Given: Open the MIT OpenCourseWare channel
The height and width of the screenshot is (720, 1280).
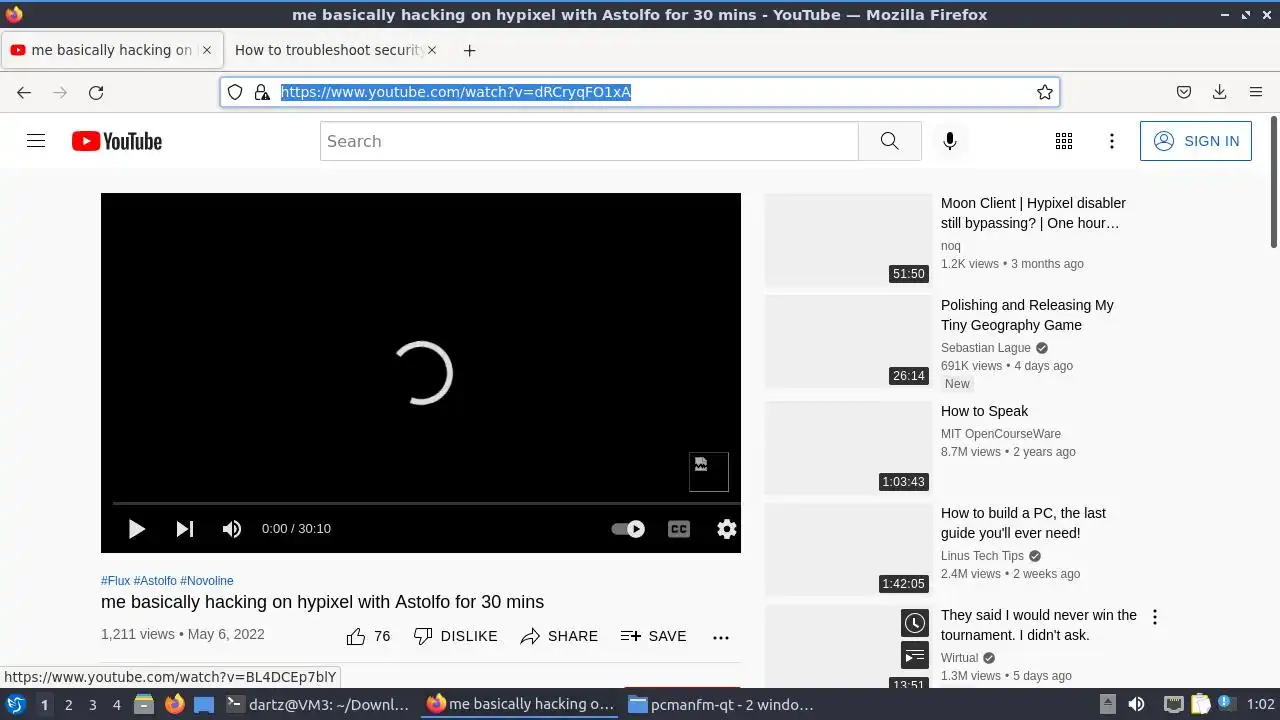Looking at the screenshot, I should click(1001, 434).
